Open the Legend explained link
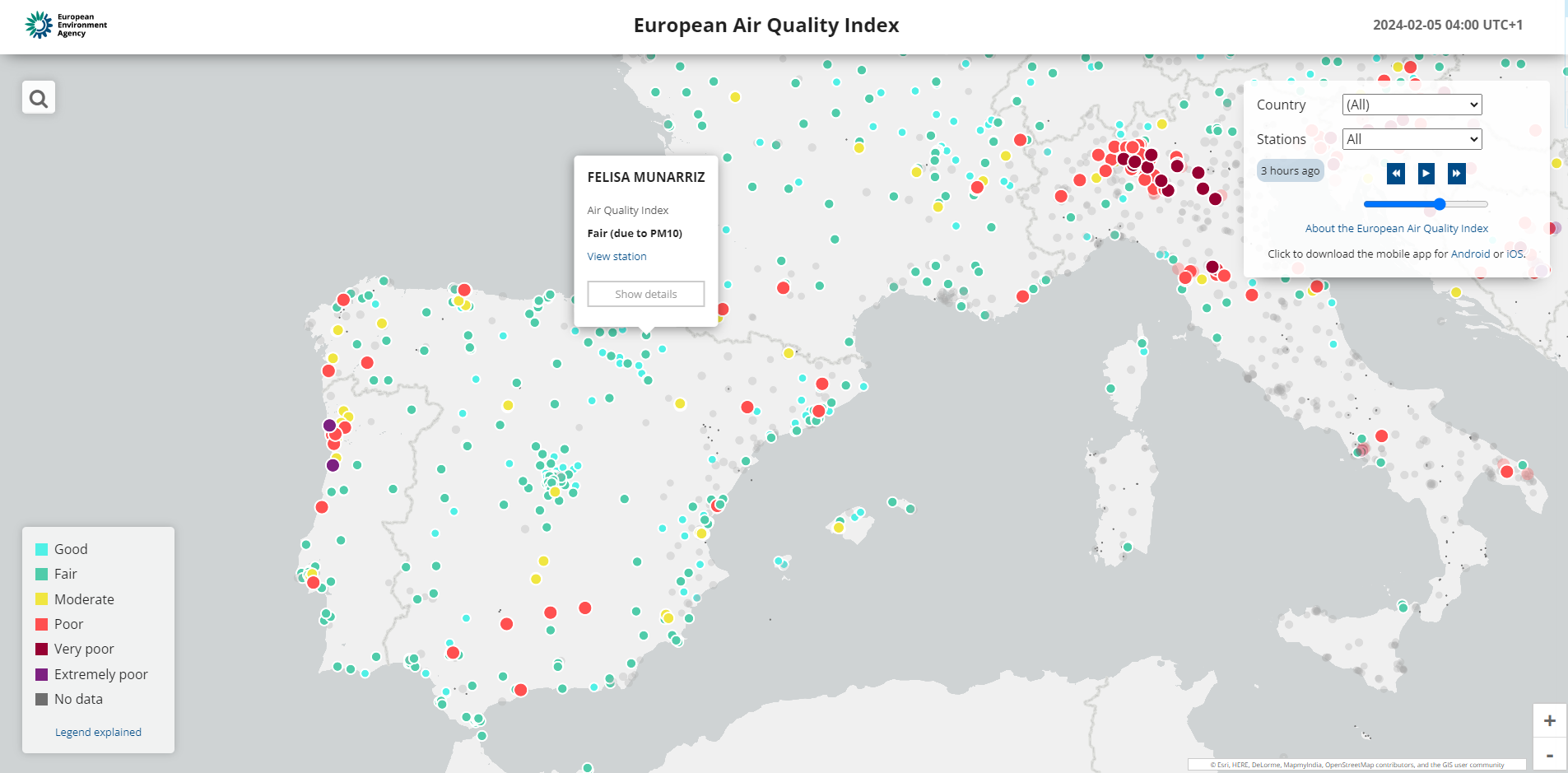This screenshot has width=1568, height=773. click(98, 733)
